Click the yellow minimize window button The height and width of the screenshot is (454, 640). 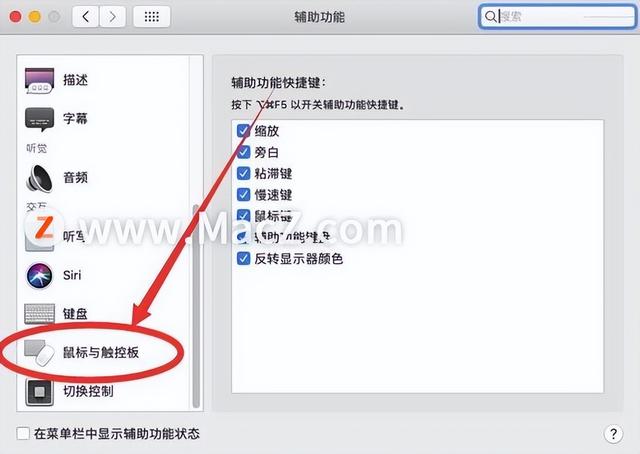coord(35,17)
